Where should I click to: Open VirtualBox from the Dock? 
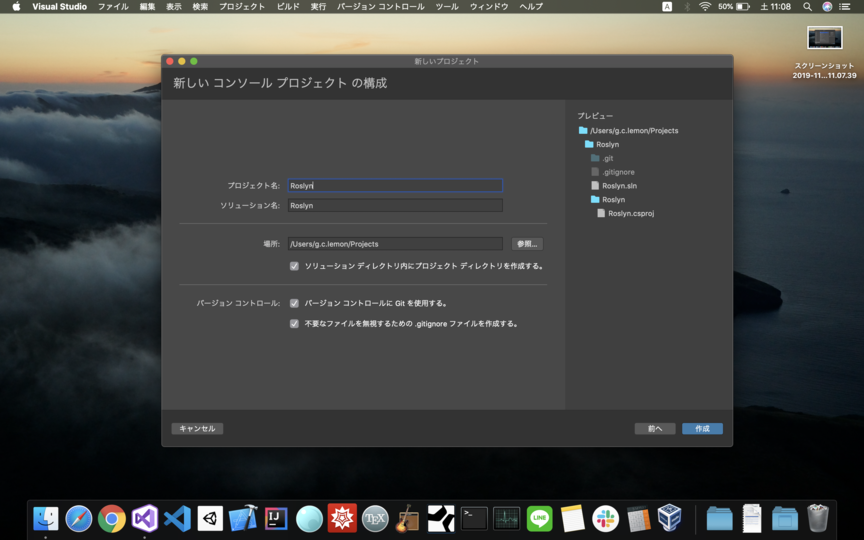click(x=670, y=519)
